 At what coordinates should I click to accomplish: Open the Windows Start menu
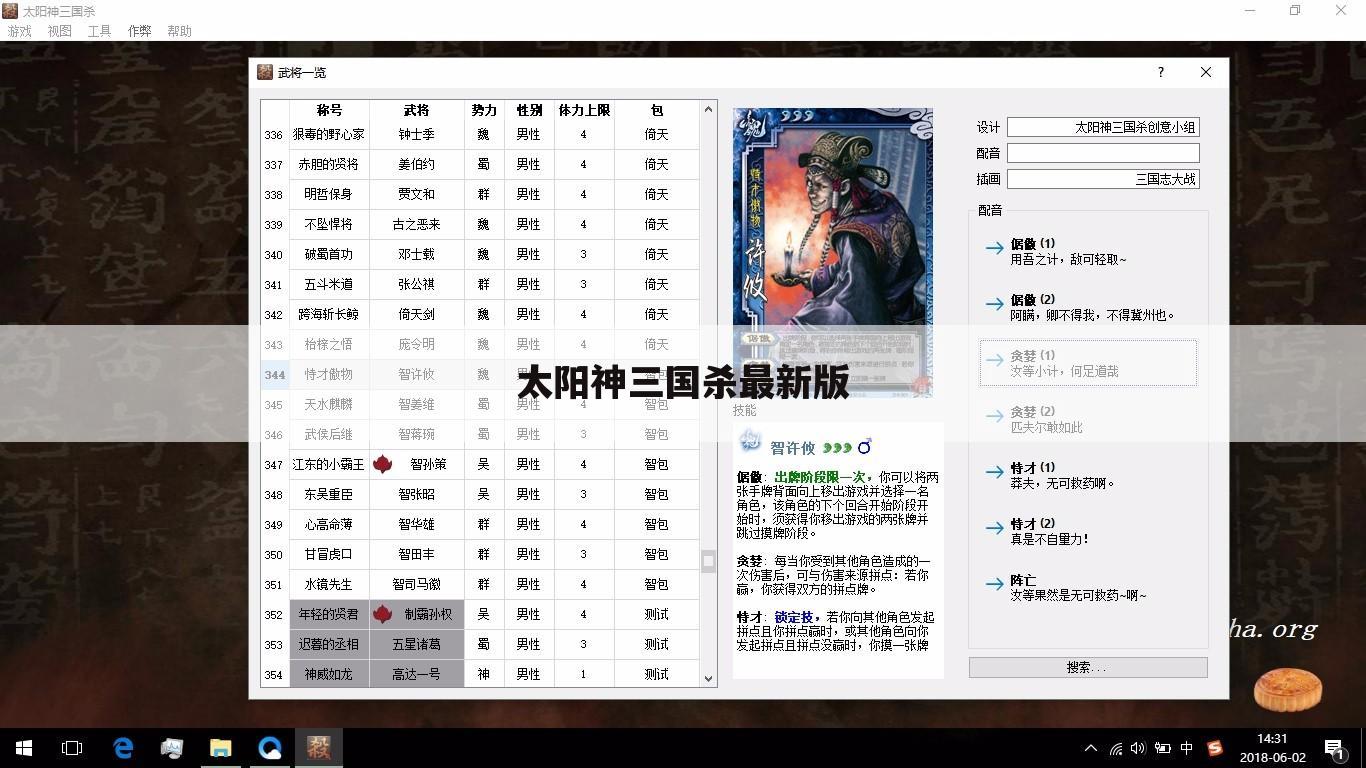24,747
